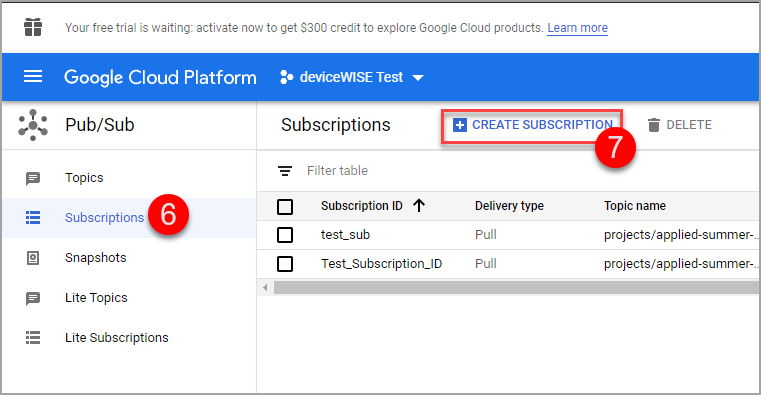Click the trash can Delete icon
The width and height of the screenshot is (761, 395).
click(654, 125)
